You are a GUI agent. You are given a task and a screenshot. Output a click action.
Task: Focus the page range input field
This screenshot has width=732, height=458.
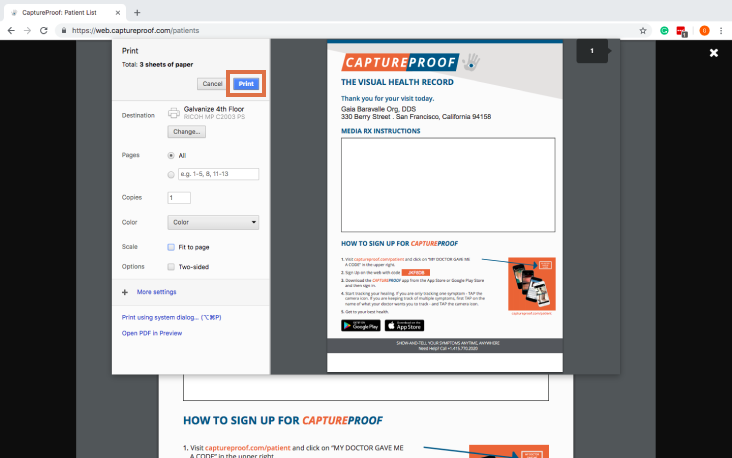tap(218, 174)
